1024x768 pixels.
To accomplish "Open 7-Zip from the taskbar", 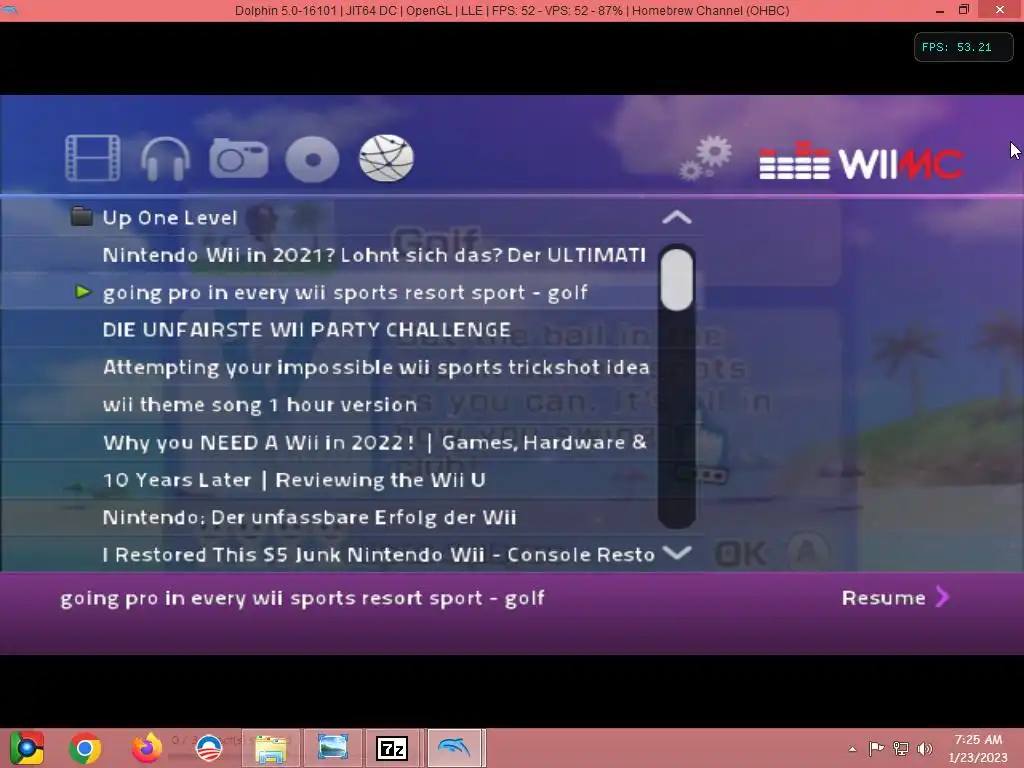I will click(392, 748).
